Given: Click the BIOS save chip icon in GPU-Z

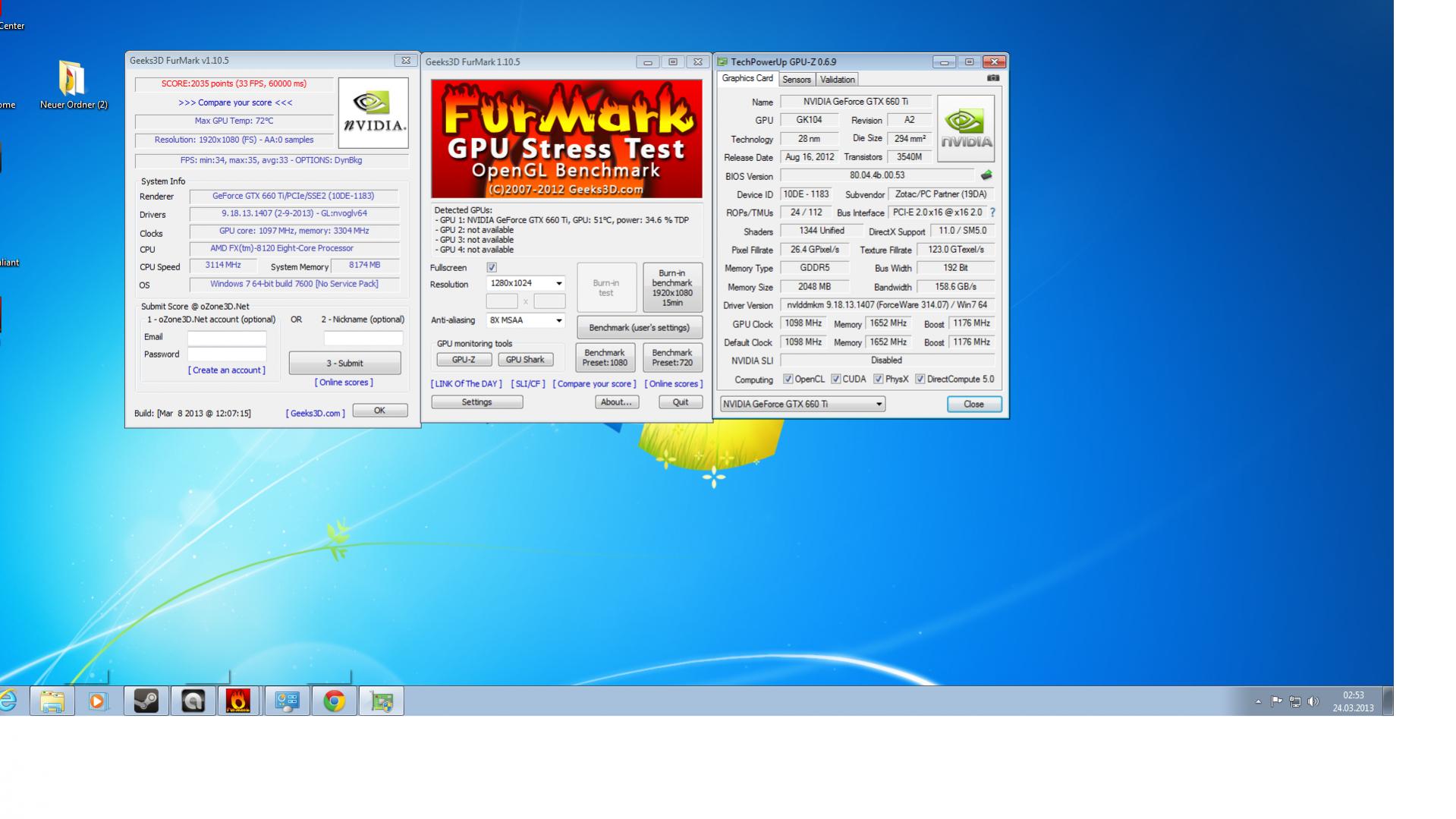Looking at the screenshot, I should click(986, 175).
